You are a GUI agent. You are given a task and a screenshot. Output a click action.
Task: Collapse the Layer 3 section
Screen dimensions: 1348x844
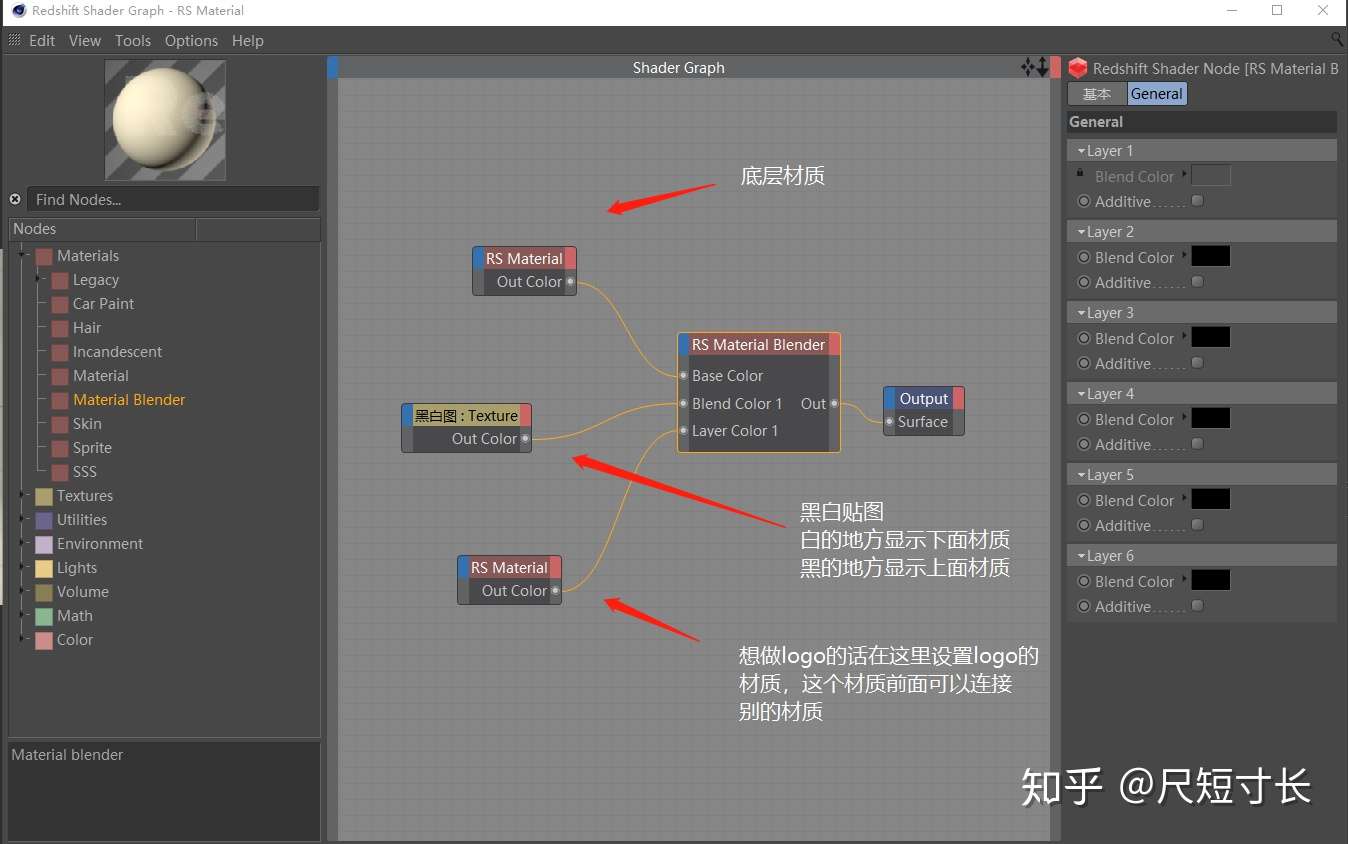1081,313
